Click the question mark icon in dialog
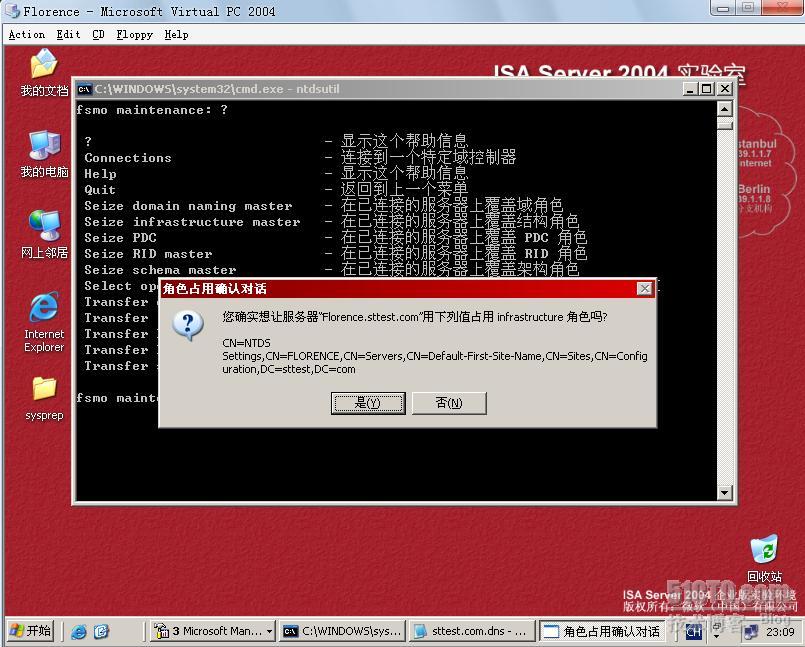 click(x=188, y=326)
